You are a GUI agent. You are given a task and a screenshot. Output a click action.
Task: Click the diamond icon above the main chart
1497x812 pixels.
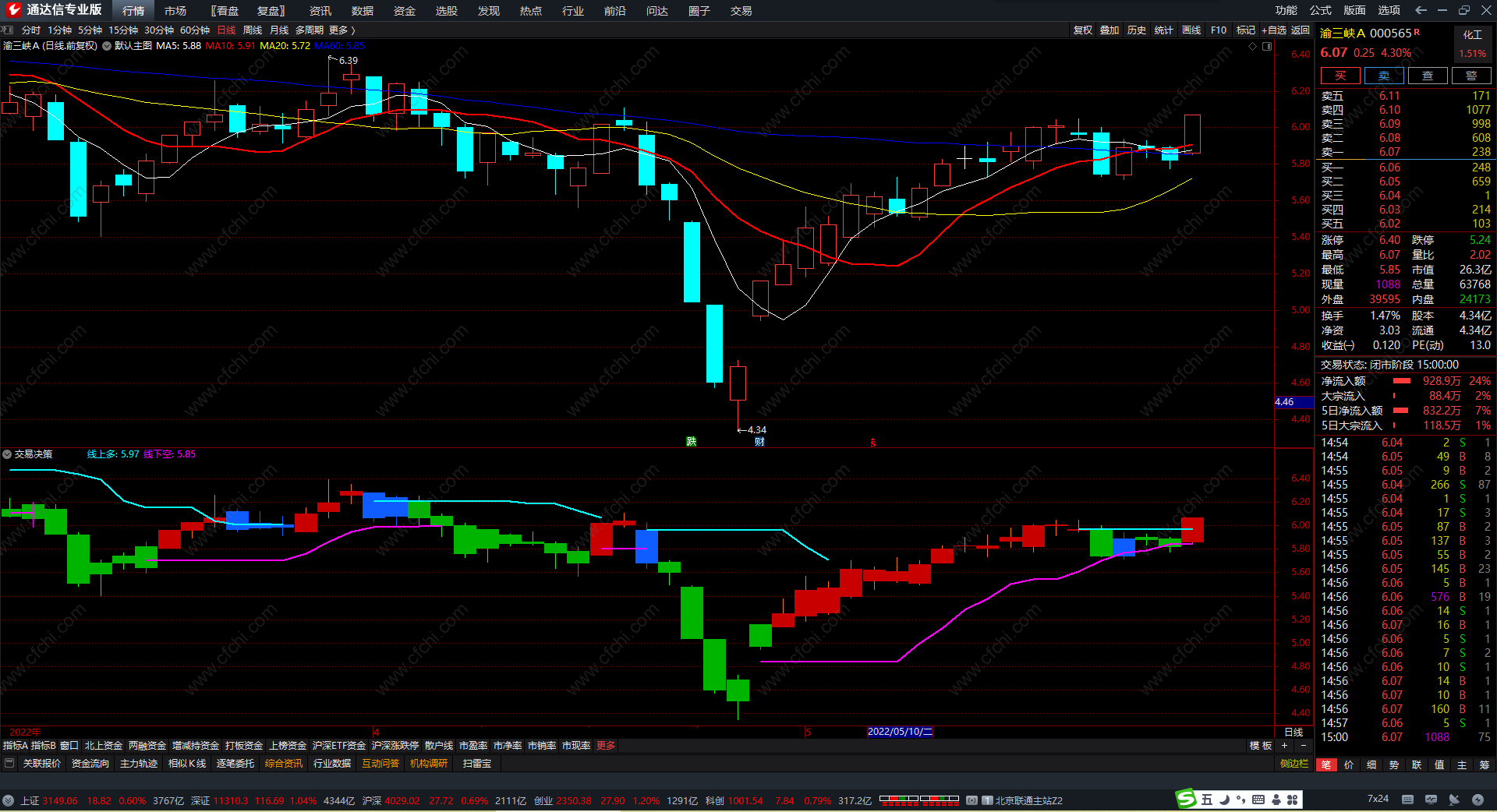pos(1253,46)
